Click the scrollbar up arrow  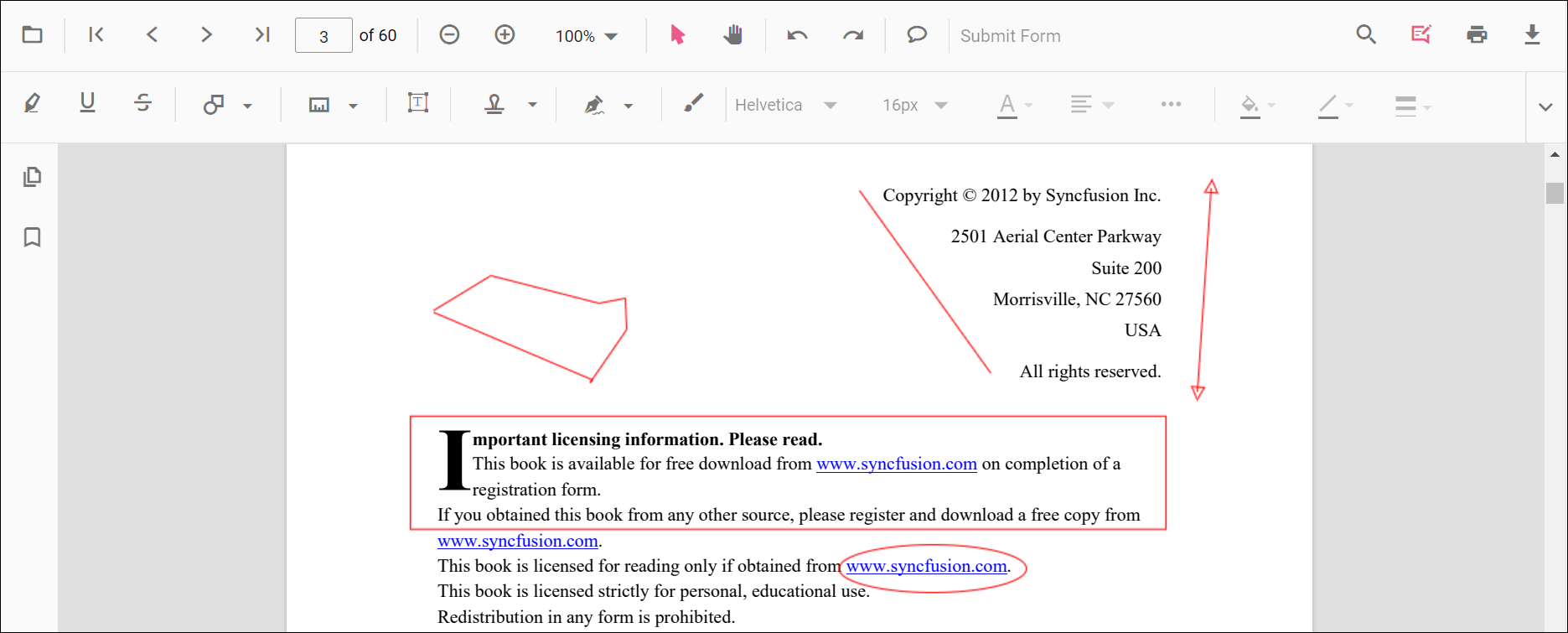click(1555, 154)
